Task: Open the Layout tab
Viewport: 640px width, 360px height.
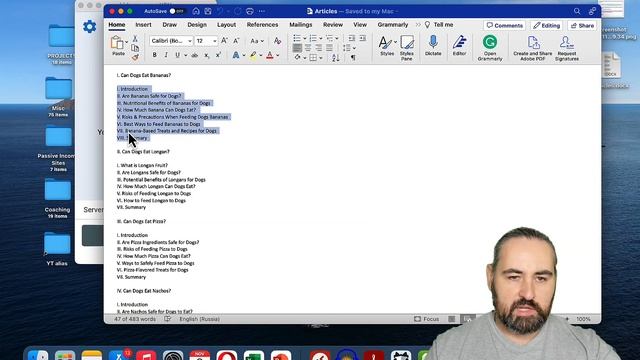Action: tap(227, 25)
